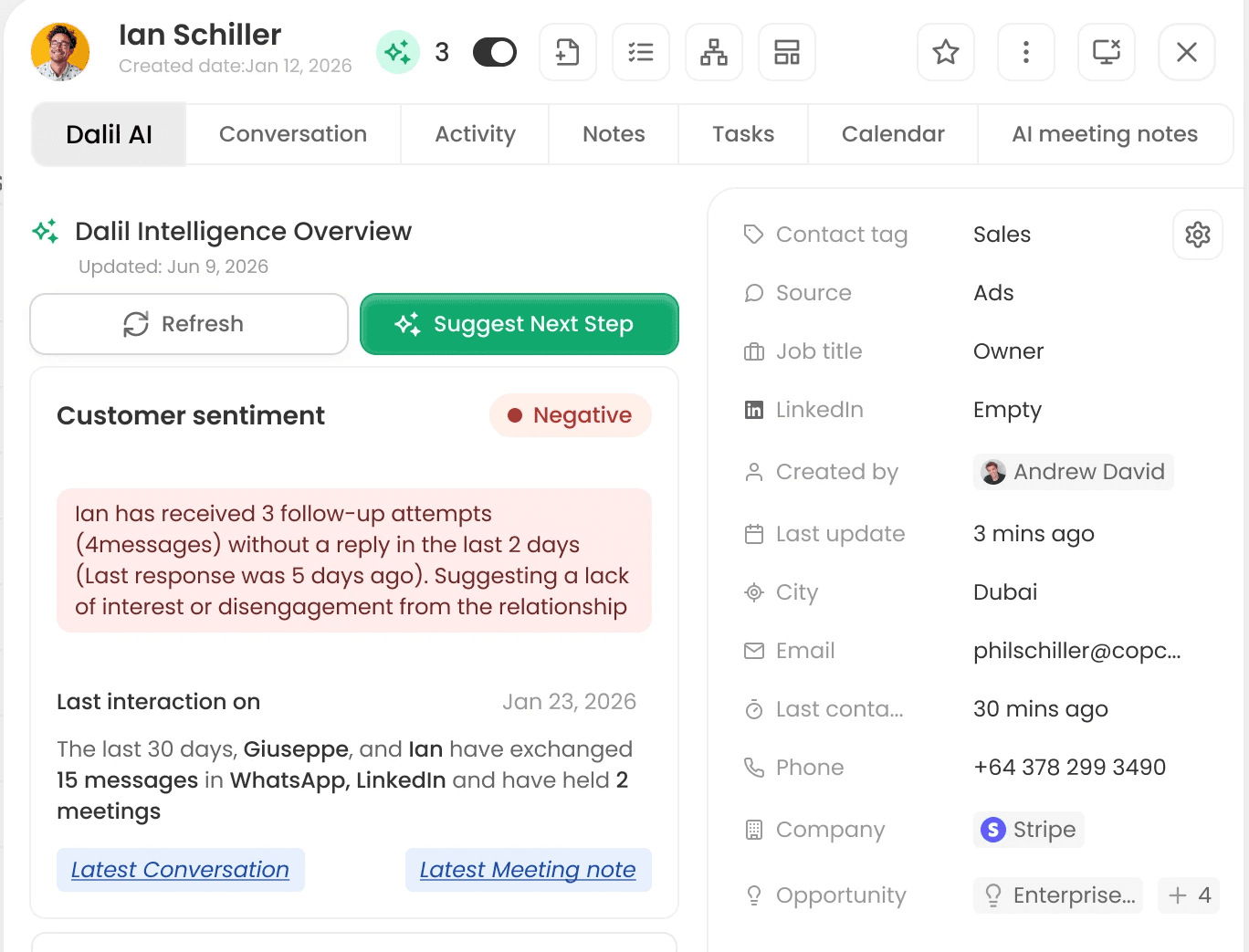The image size is (1249, 952).
Task: Open the Latest Meeting note link
Action: click(x=528, y=870)
